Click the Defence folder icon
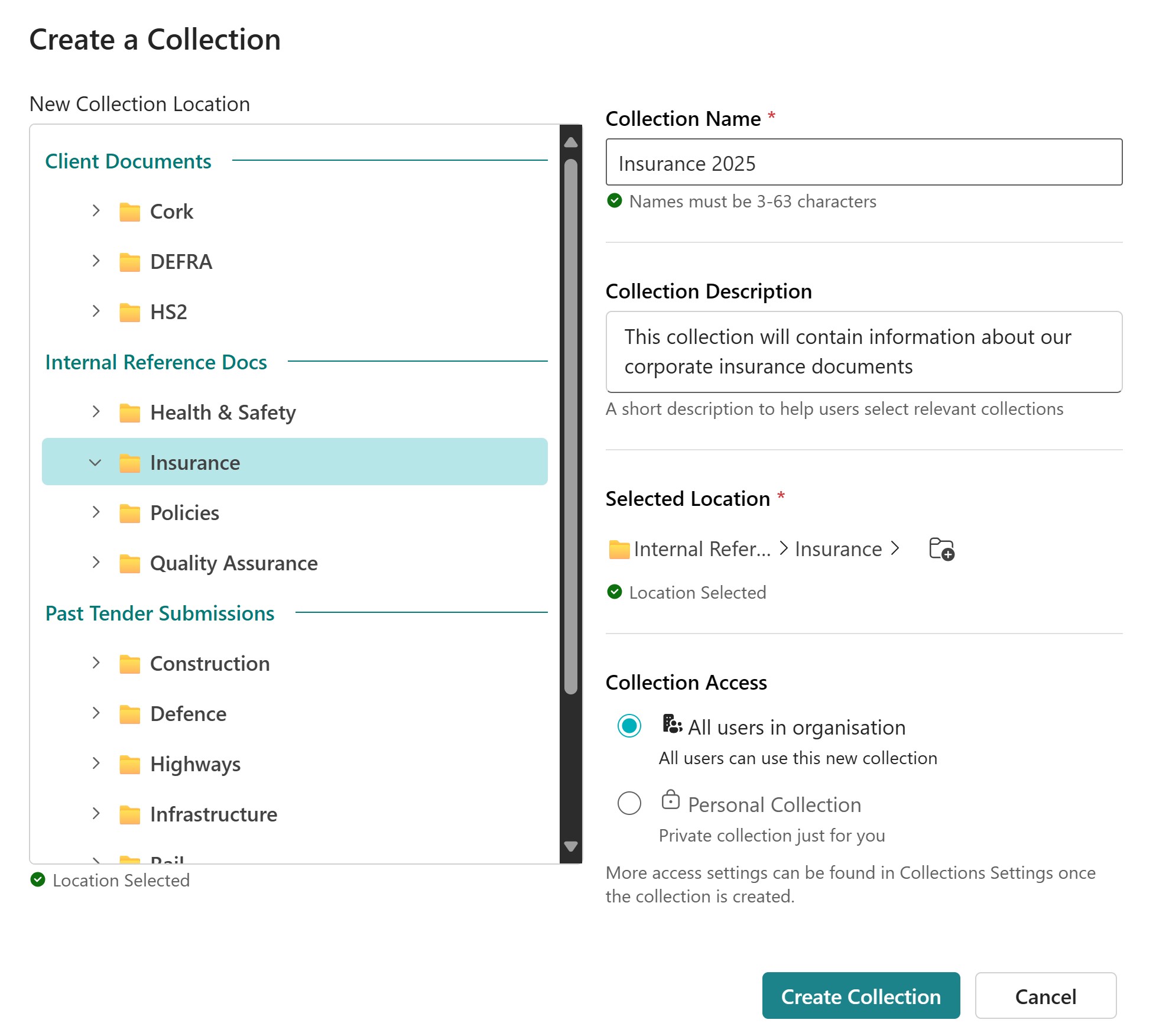The image size is (1156, 1036). [129, 714]
